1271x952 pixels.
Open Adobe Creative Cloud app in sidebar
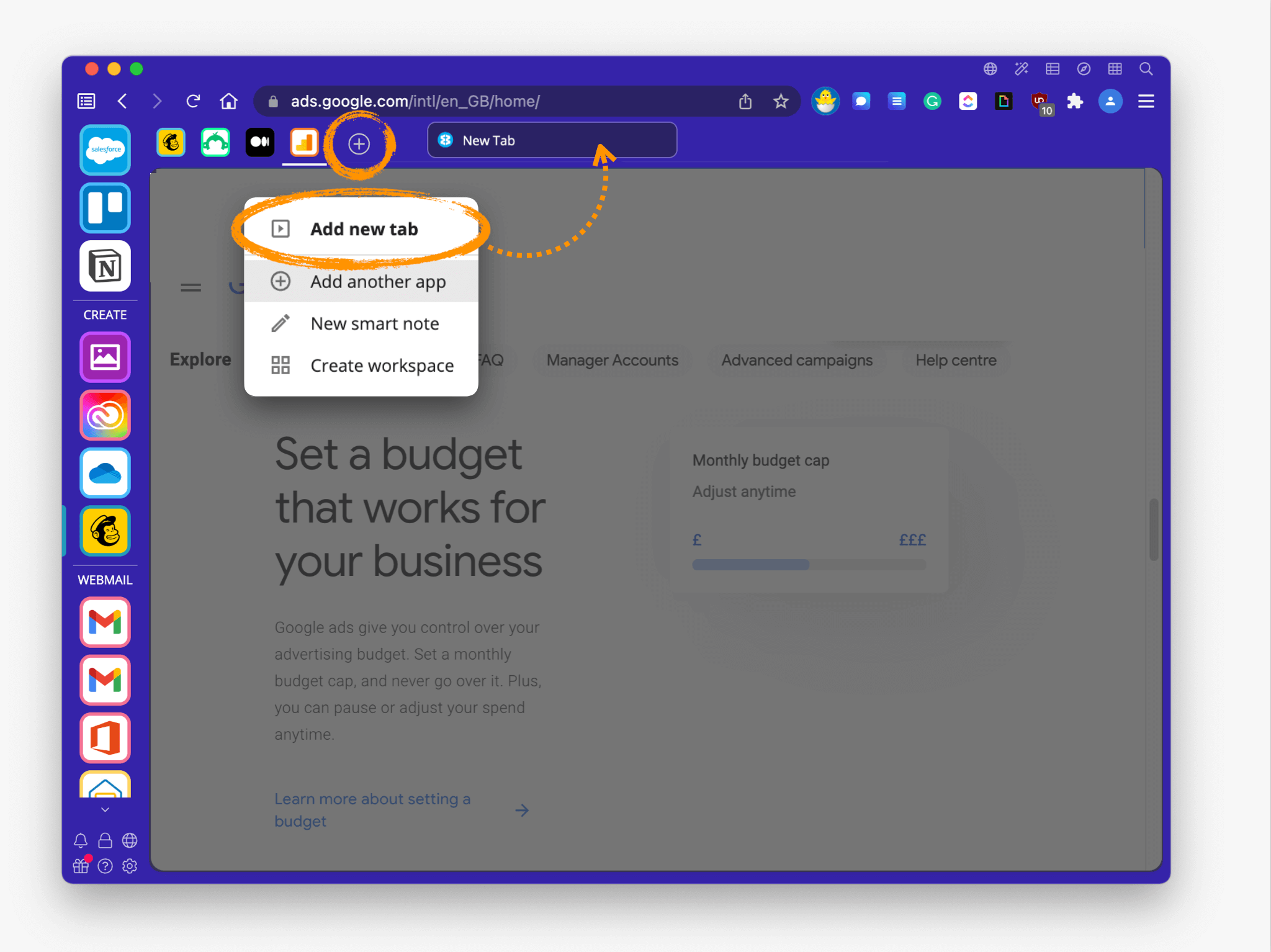point(105,415)
